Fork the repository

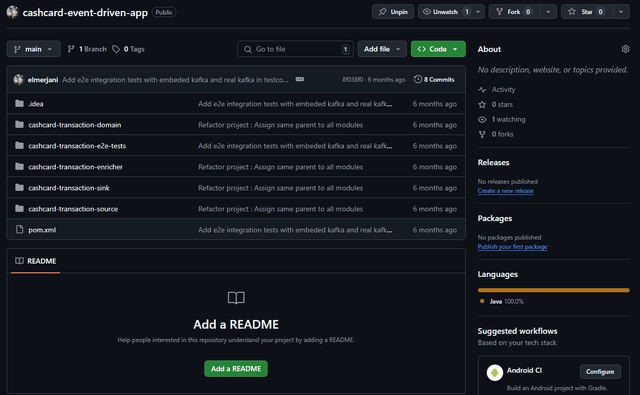click(x=514, y=12)
